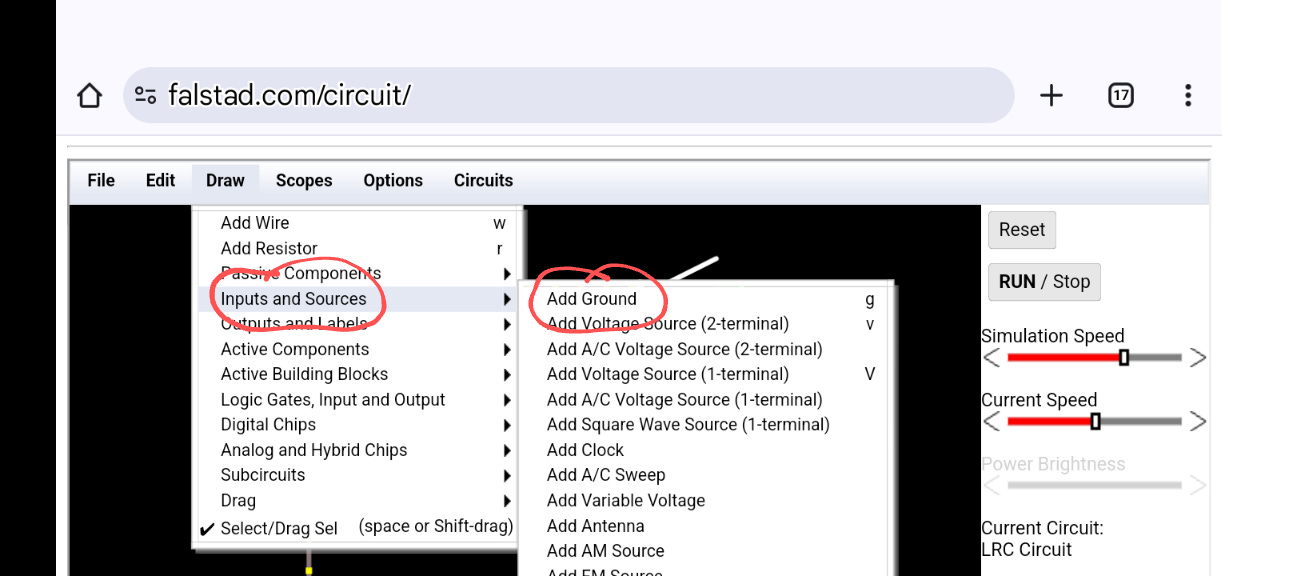1289x576 pixels.
Task: Choose Add Wire from Draw menu
Action: click(x=357, y=223)
